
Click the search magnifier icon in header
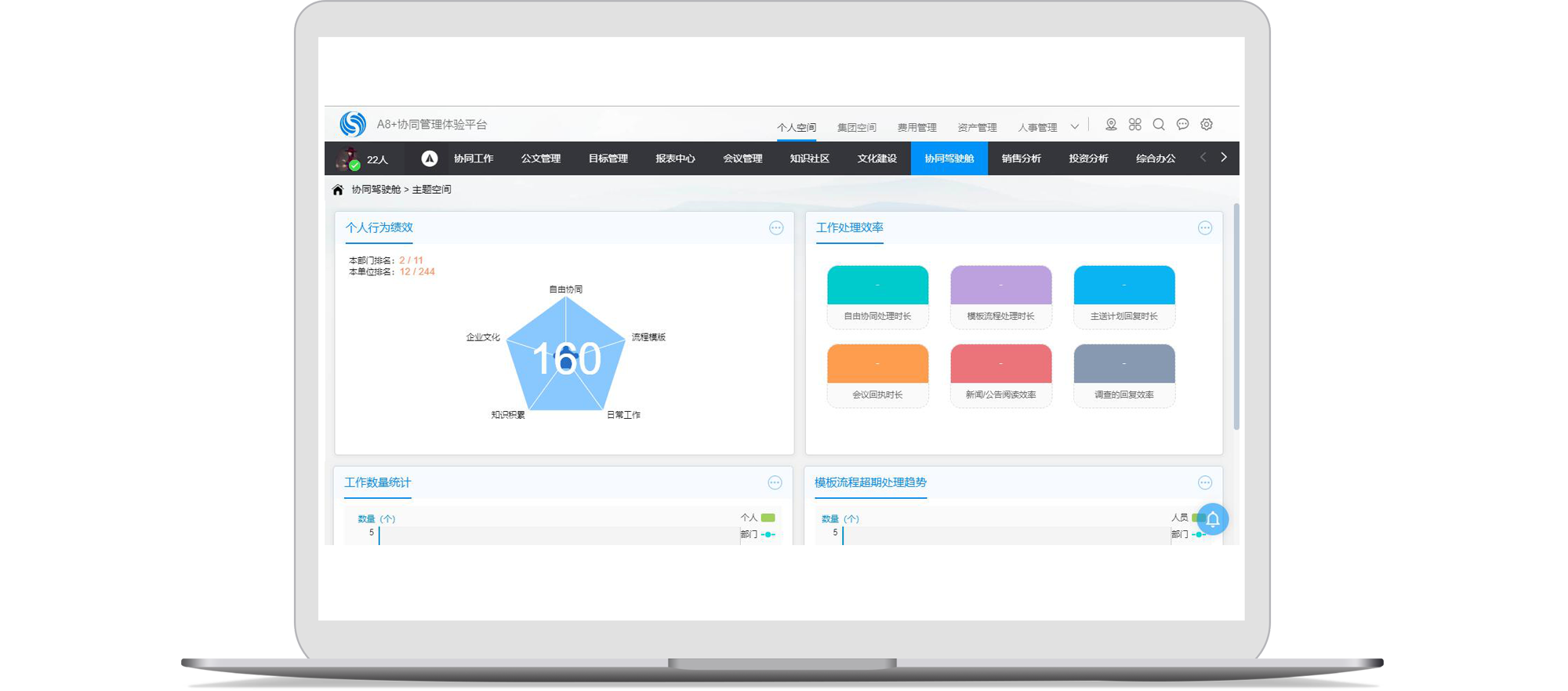pos(1159,125)
